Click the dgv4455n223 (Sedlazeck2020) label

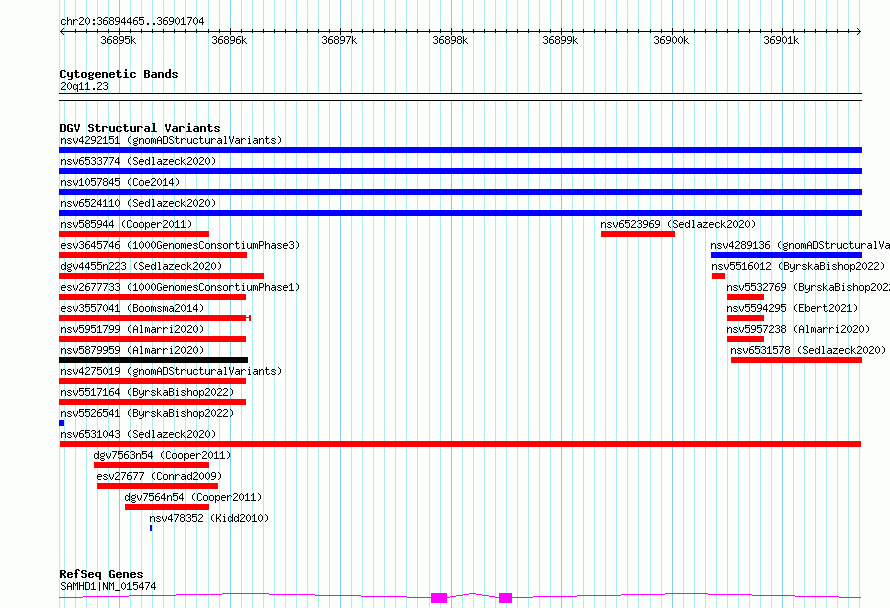pos(141,266)
